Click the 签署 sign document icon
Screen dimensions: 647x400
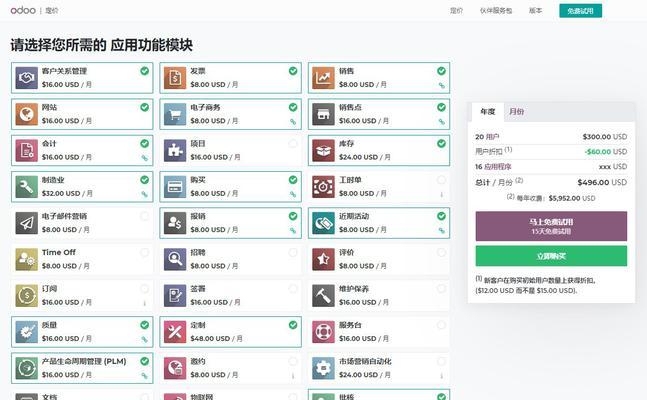point(175,296)
